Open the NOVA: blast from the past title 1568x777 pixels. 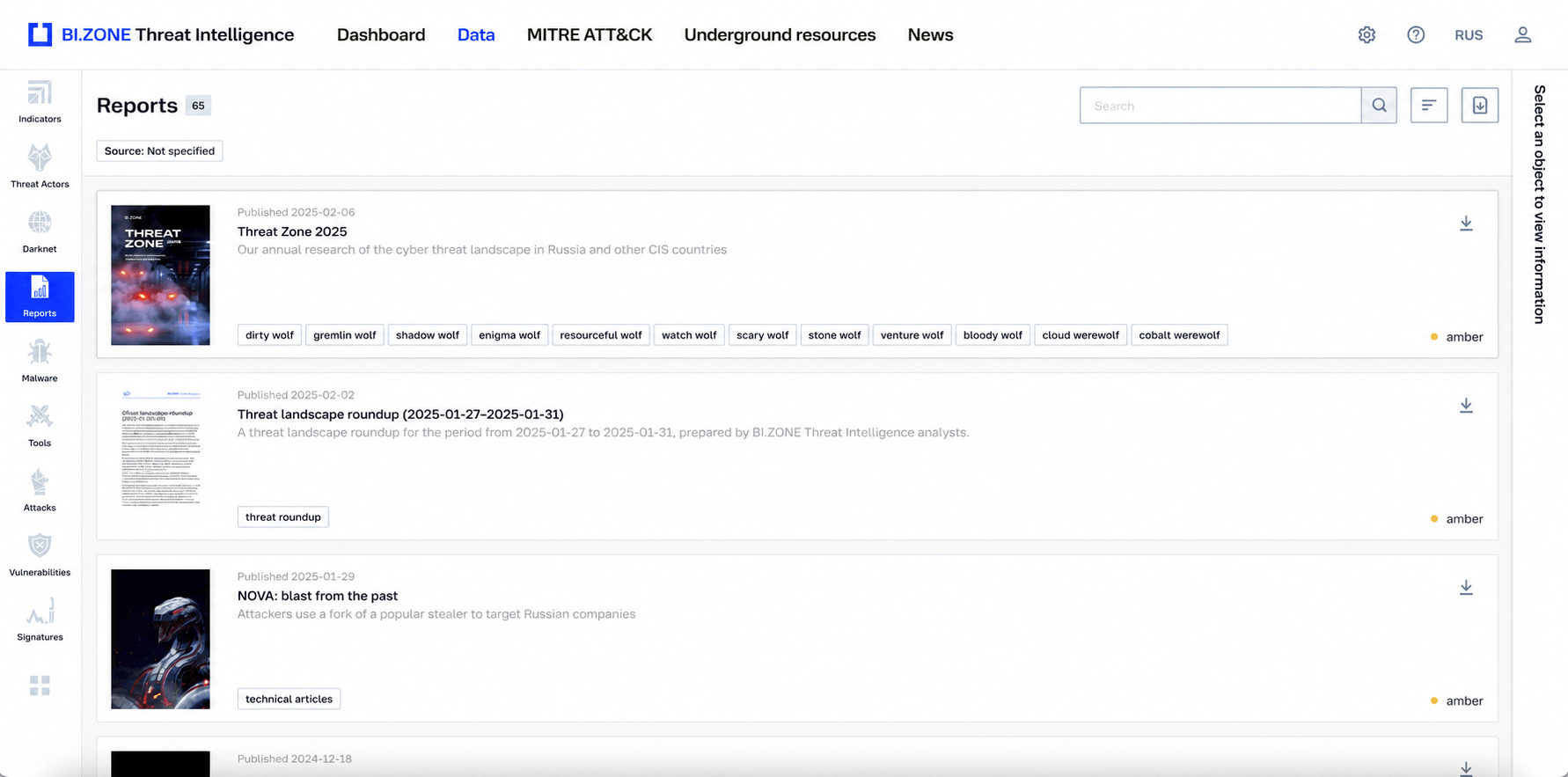(318, 596)
